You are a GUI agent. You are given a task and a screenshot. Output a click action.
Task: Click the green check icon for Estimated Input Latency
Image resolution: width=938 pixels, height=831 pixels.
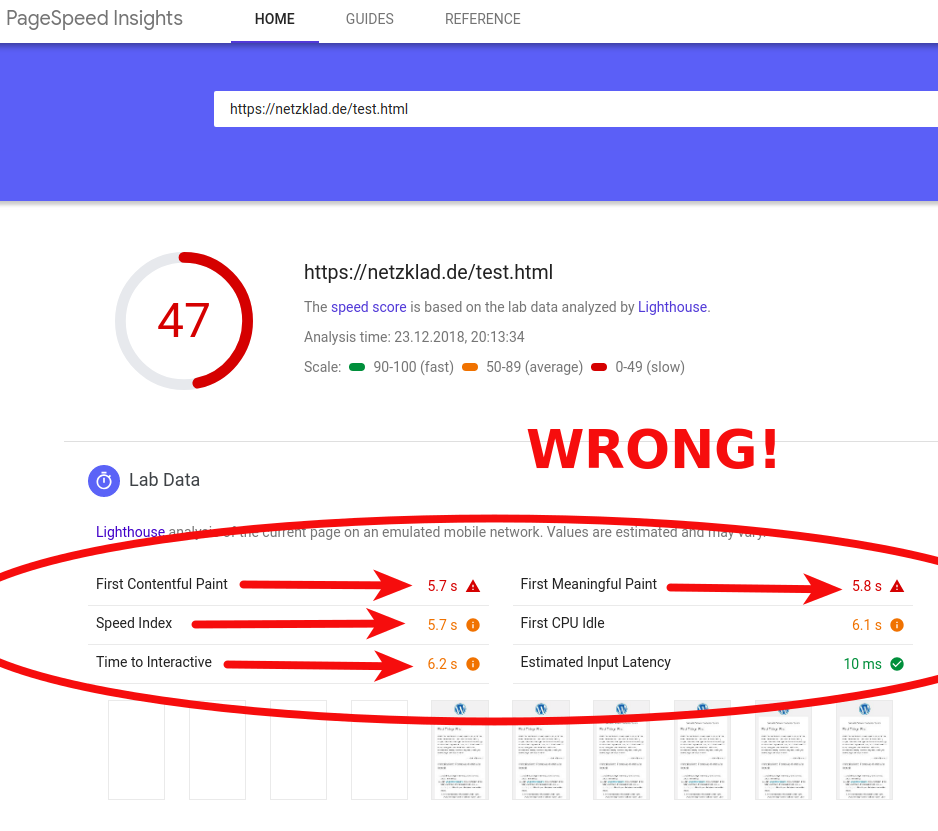pyautogui.click(x=897, y=664)
